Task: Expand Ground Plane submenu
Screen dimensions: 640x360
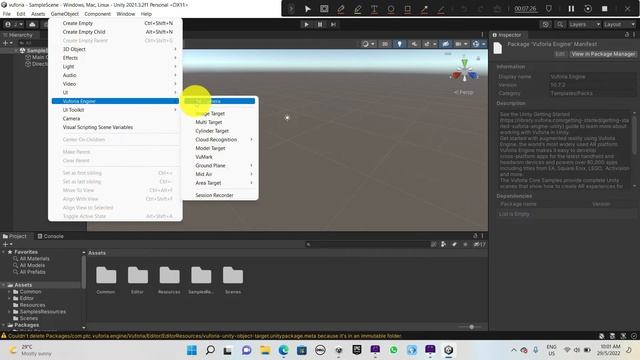Action: 220,166
